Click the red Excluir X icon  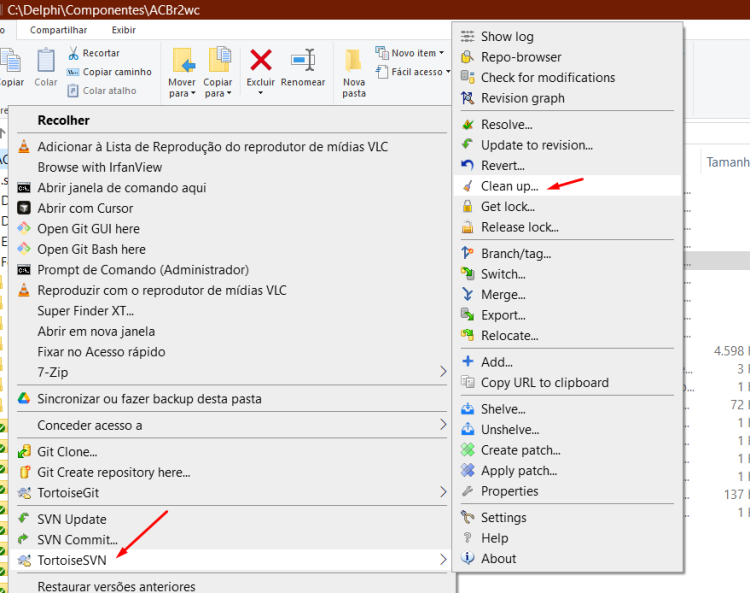pos(261,60)
